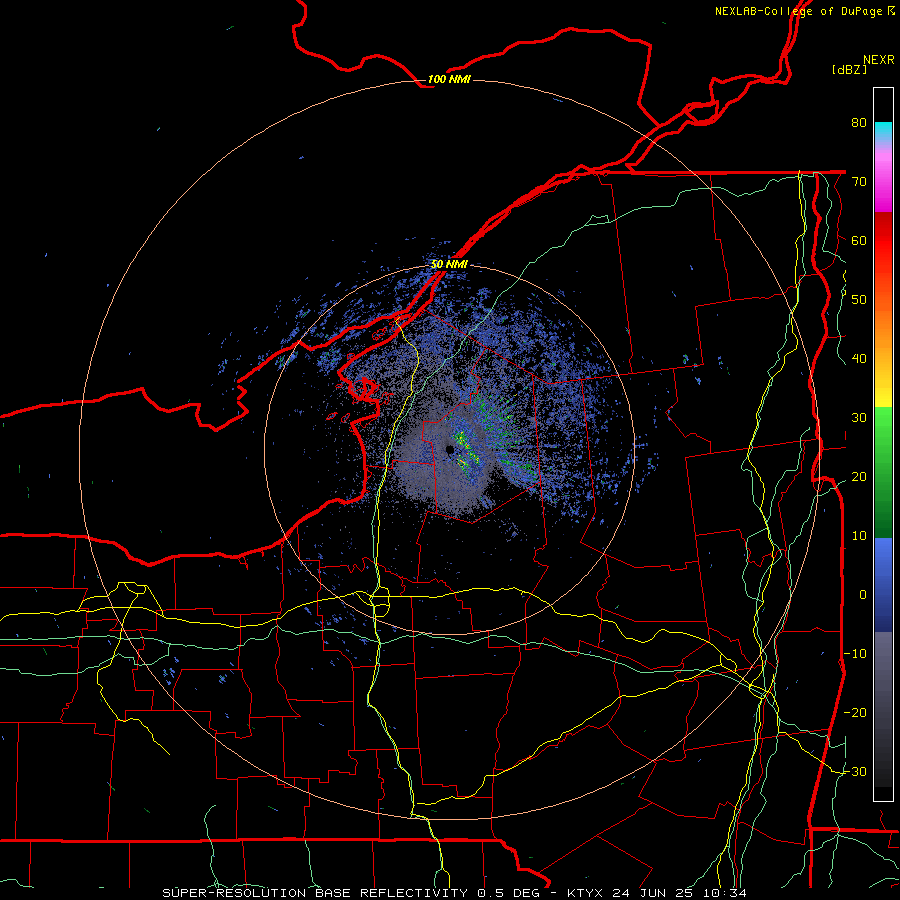
Task: Click the 30 dBZ label on the color scale
Action: [x=859, y=418]
